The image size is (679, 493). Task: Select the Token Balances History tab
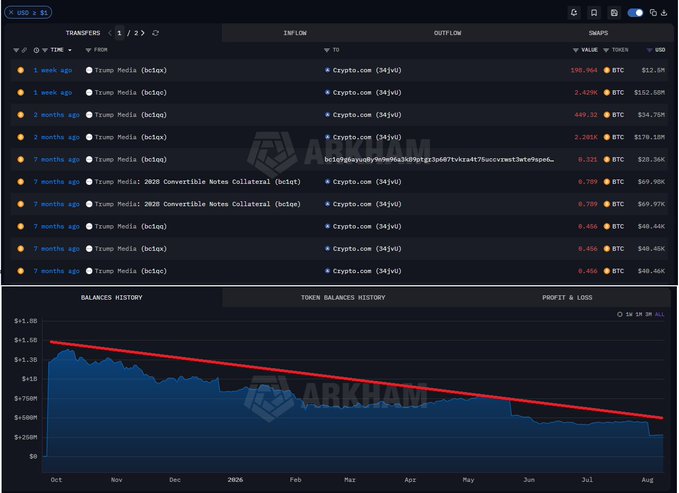[343, 298]
